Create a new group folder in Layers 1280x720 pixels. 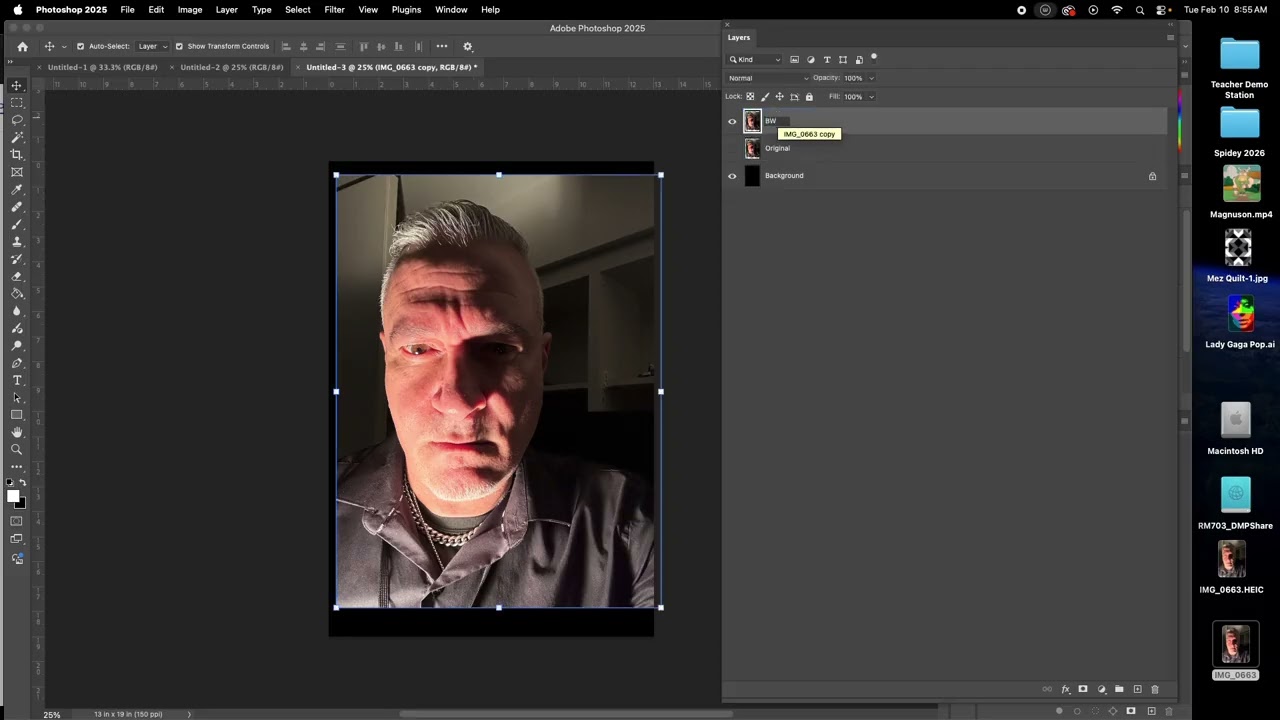(x=1119, y=689)
